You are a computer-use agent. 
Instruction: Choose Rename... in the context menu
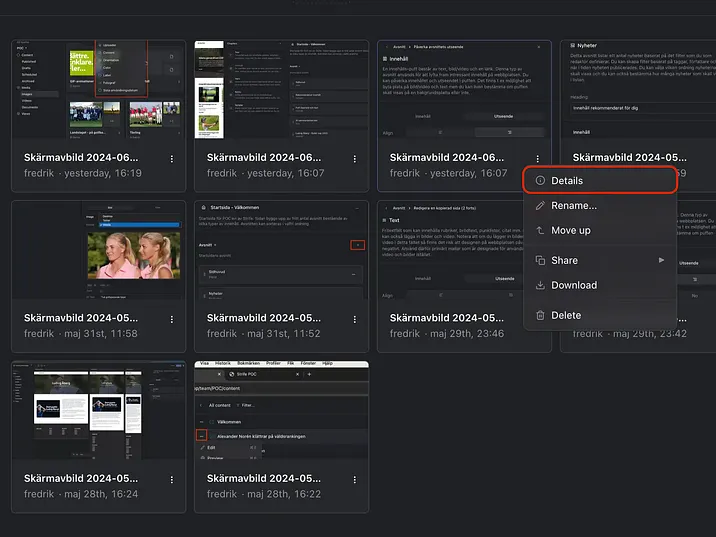[x=574, y=206]
